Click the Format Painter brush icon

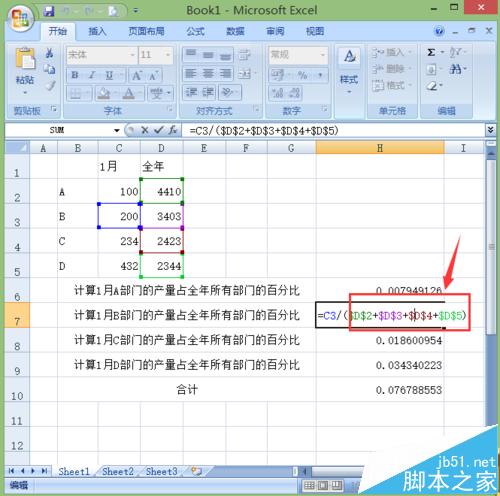pyautogui.click(x=50, y=85)
